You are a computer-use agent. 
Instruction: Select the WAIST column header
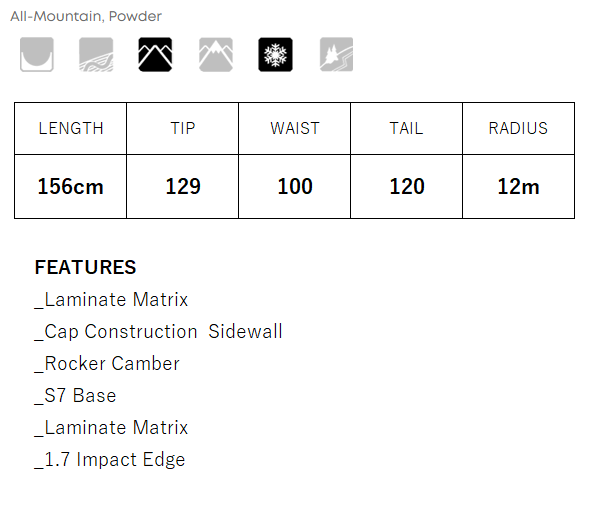click(x=295, y=128)
